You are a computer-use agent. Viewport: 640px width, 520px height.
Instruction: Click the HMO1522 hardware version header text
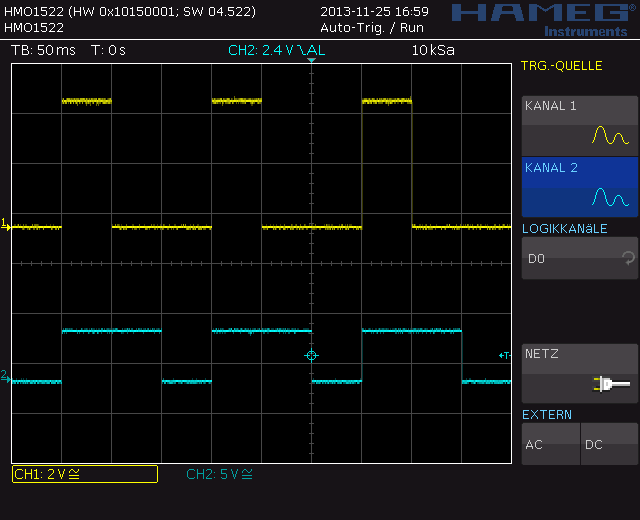coord(130,11)
